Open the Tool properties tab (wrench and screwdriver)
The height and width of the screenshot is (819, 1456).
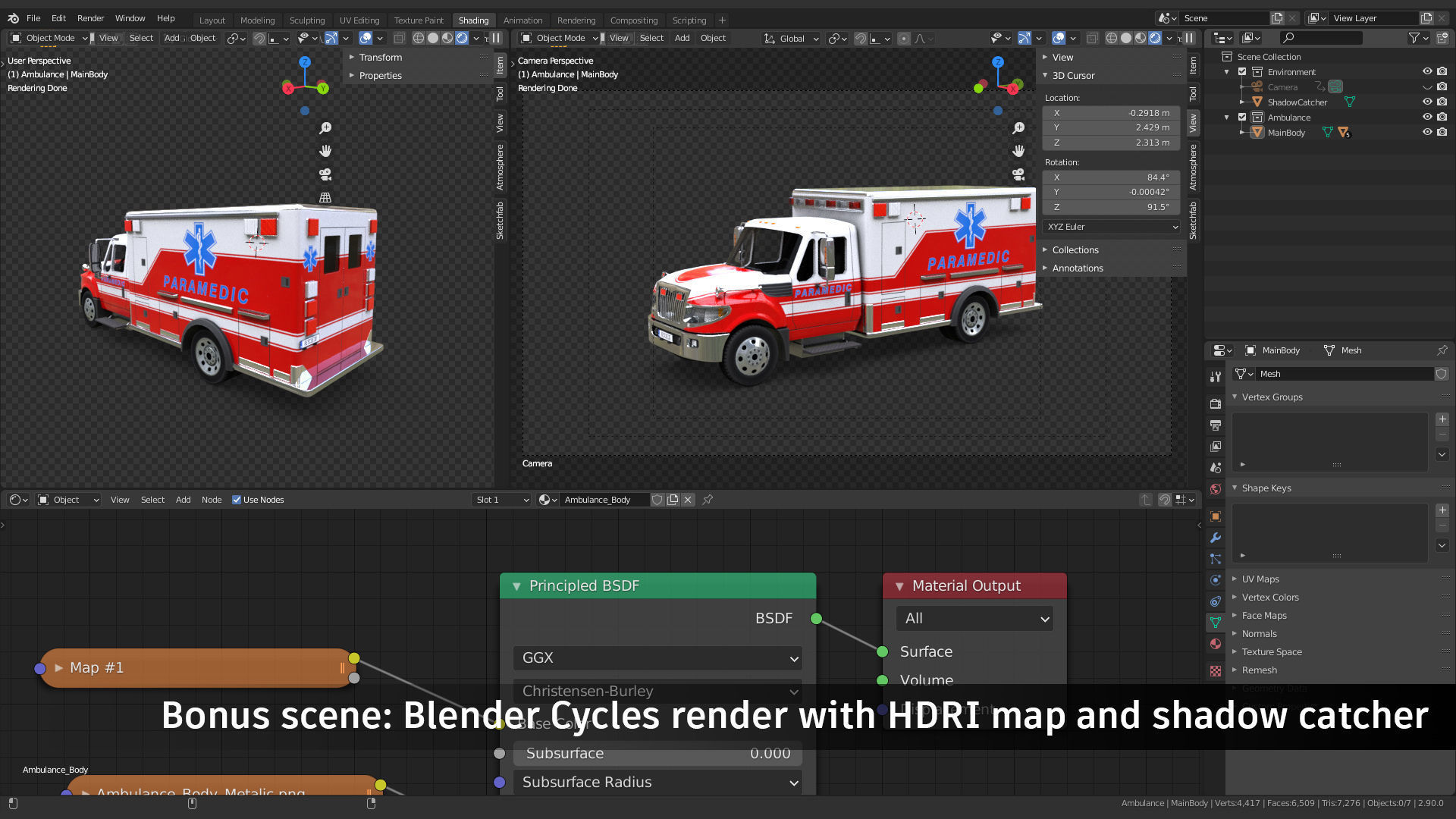click(1216, 377)
